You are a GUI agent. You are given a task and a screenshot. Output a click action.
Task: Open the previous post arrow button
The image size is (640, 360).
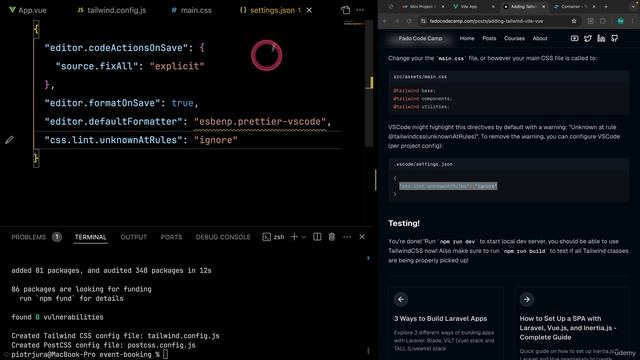coord(401,299)
